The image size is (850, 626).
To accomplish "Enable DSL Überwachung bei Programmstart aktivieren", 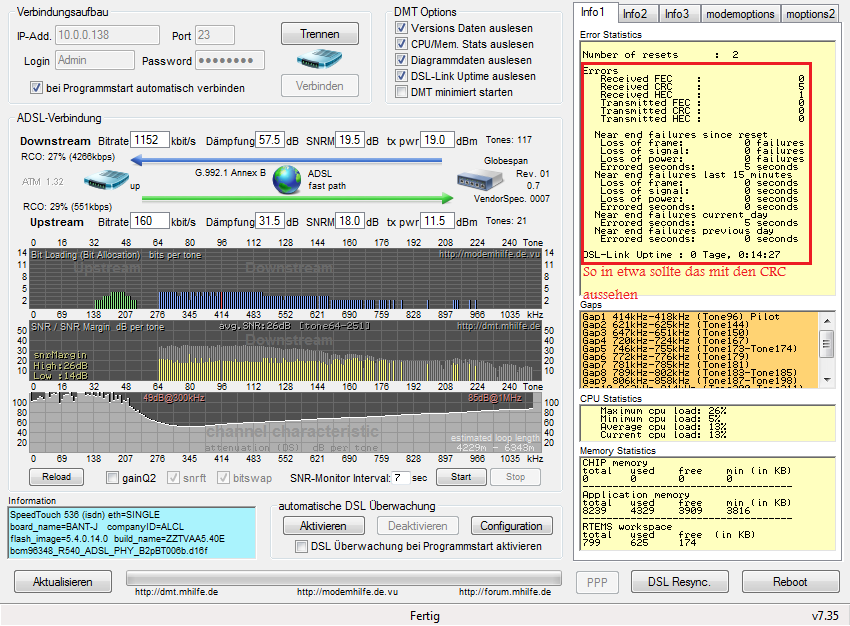I will click(302, 547).
